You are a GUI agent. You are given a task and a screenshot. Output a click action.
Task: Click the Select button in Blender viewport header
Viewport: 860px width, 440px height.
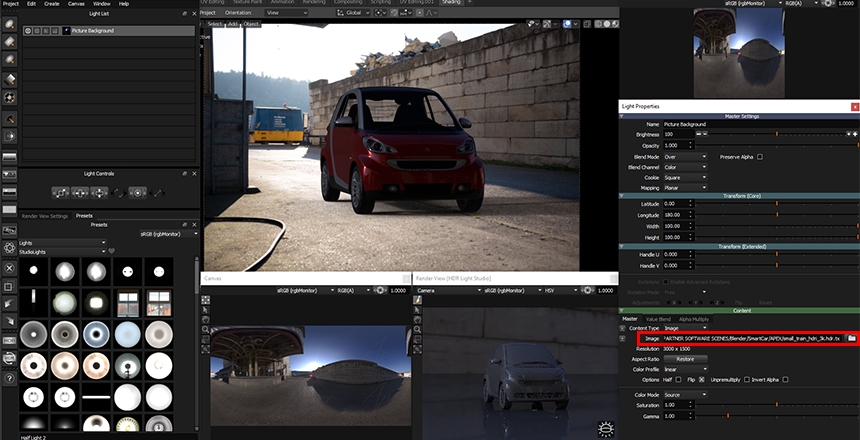tap(215, 24)
